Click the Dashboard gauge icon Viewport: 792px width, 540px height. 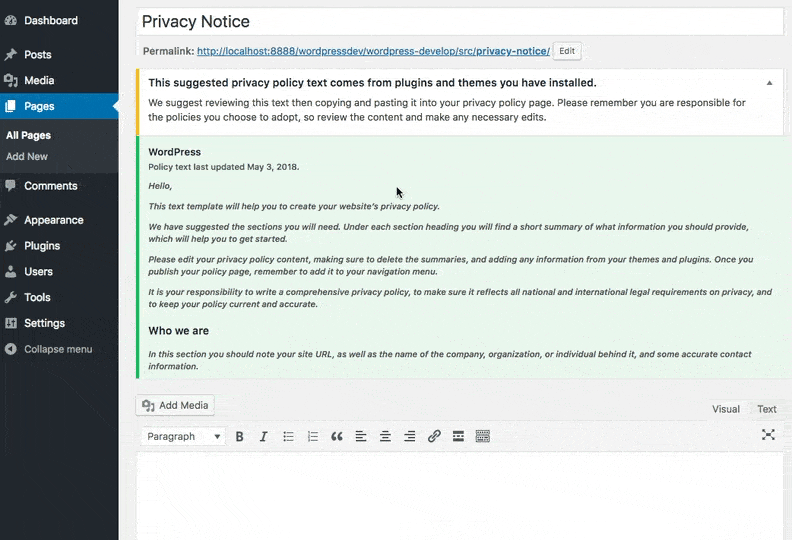point(11,20)
